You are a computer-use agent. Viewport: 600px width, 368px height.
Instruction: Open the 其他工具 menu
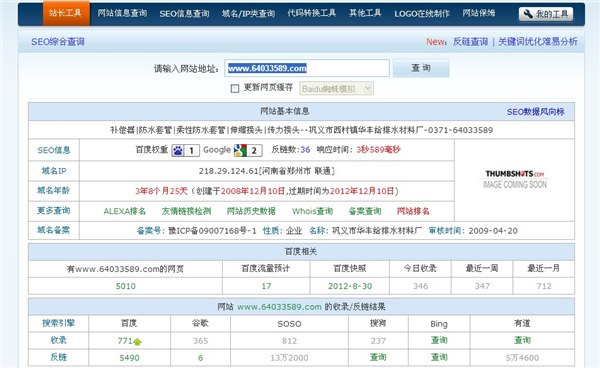tap(365, 13)
